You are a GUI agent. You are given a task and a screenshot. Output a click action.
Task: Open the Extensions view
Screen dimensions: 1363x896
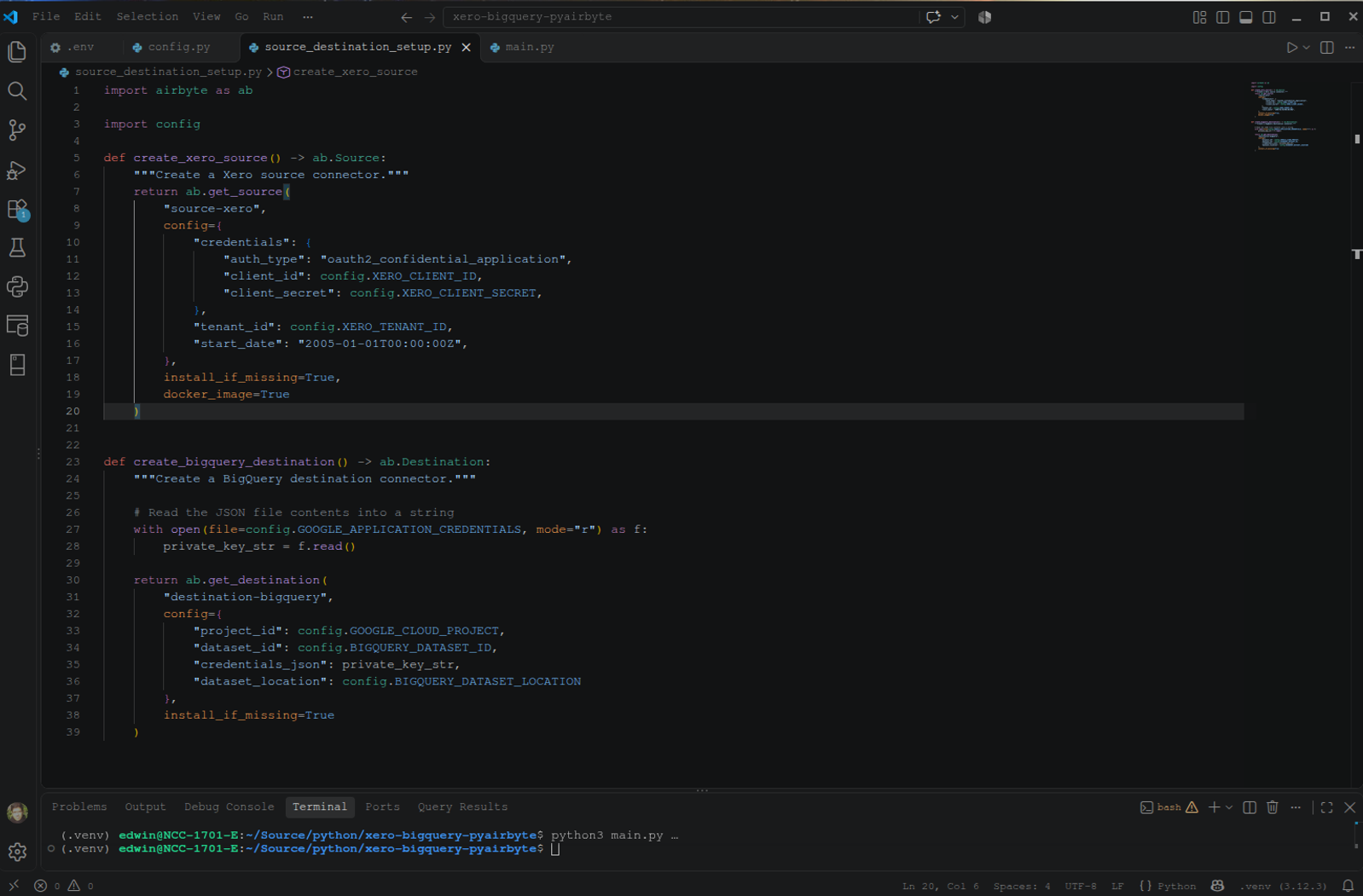coord(17,209)
